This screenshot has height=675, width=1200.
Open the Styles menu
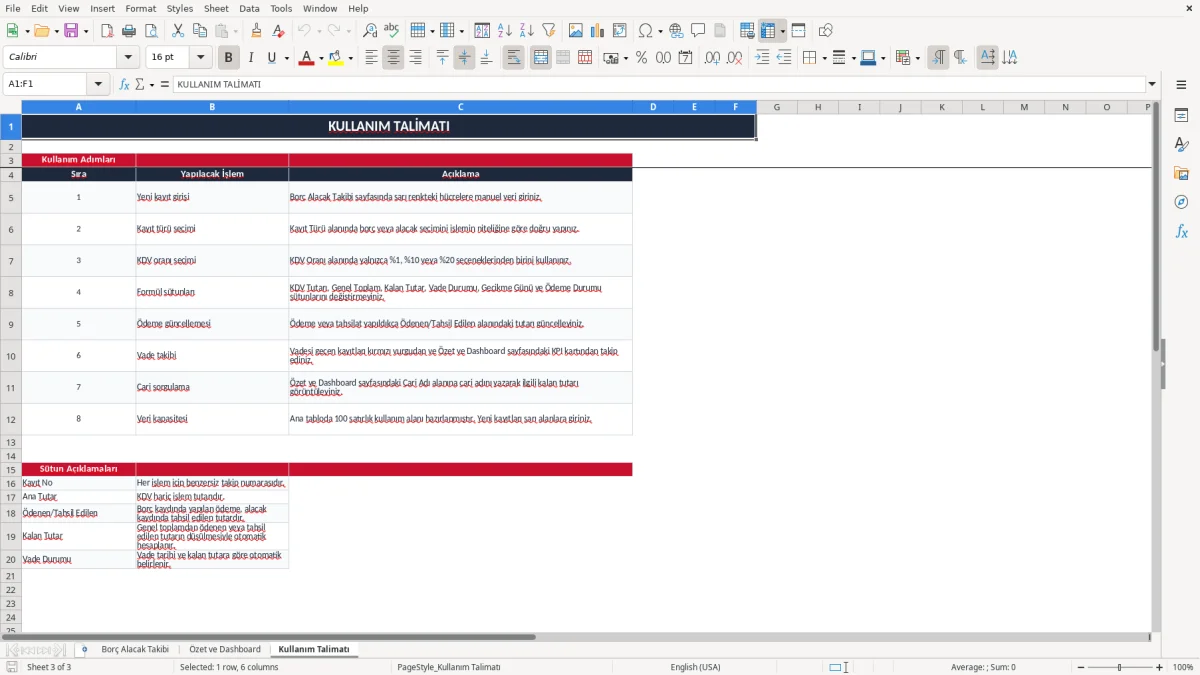click(x=180, y=8)
